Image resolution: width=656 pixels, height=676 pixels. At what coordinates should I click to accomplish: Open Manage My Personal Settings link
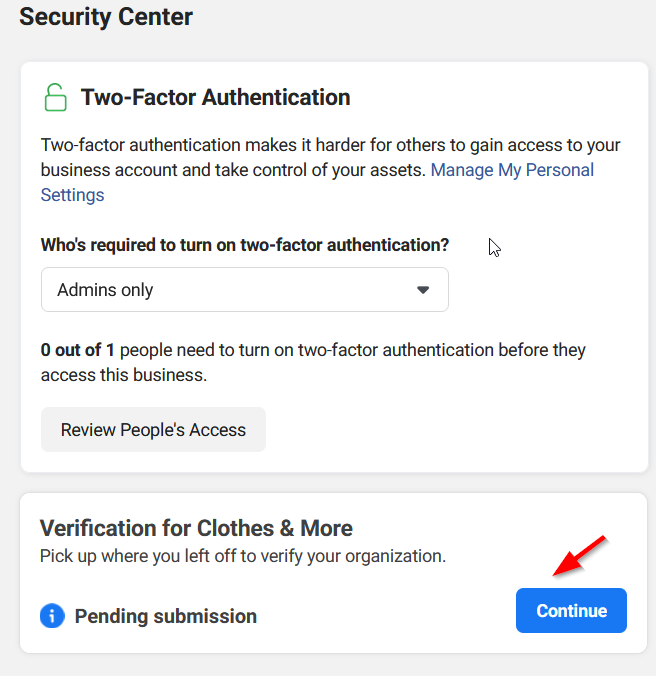click(512, 170)
